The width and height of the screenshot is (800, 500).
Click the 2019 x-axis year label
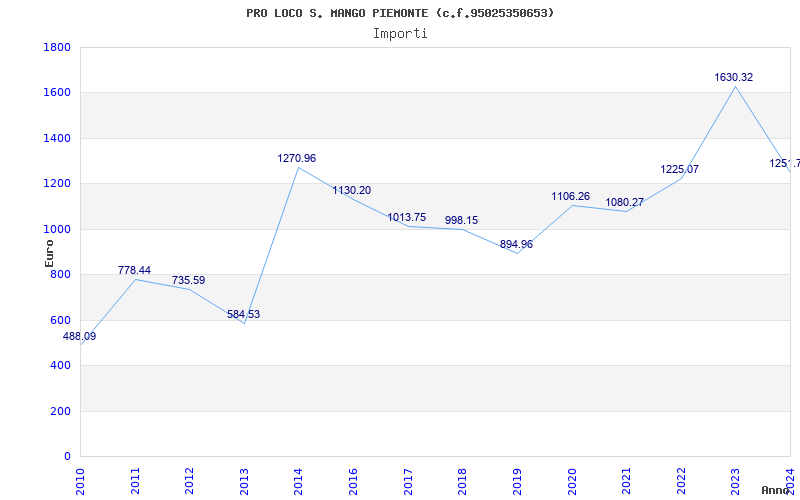[517, 482]
